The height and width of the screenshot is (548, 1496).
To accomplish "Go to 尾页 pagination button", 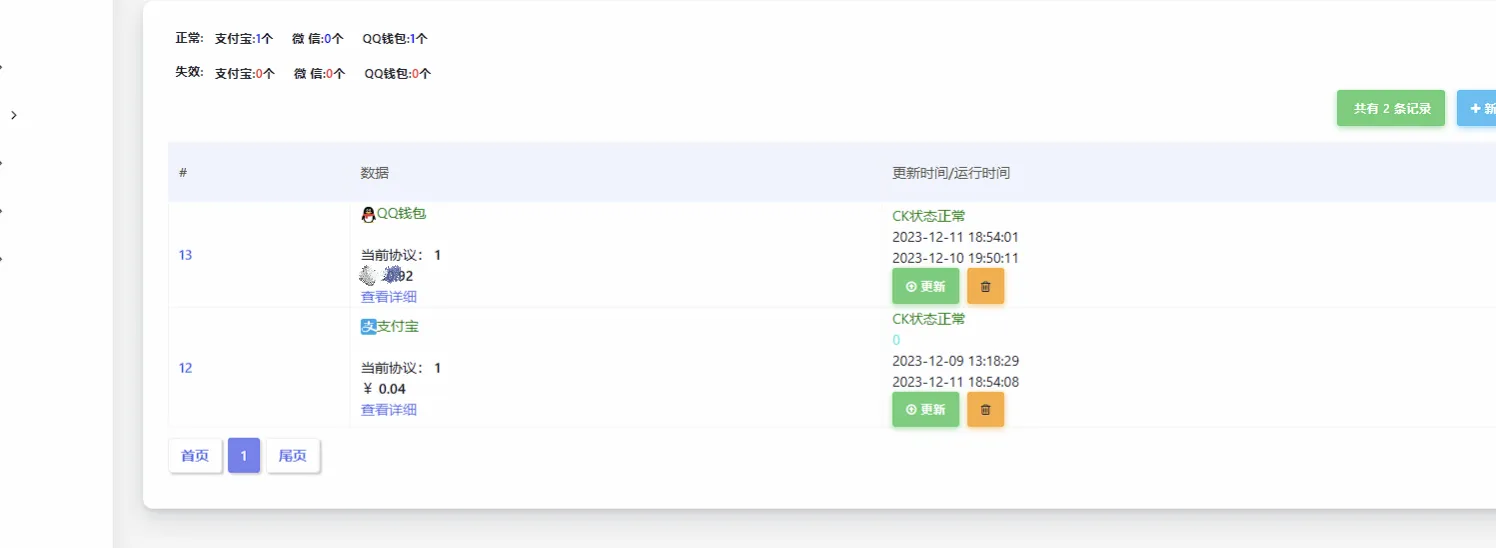I will [293, 456].
